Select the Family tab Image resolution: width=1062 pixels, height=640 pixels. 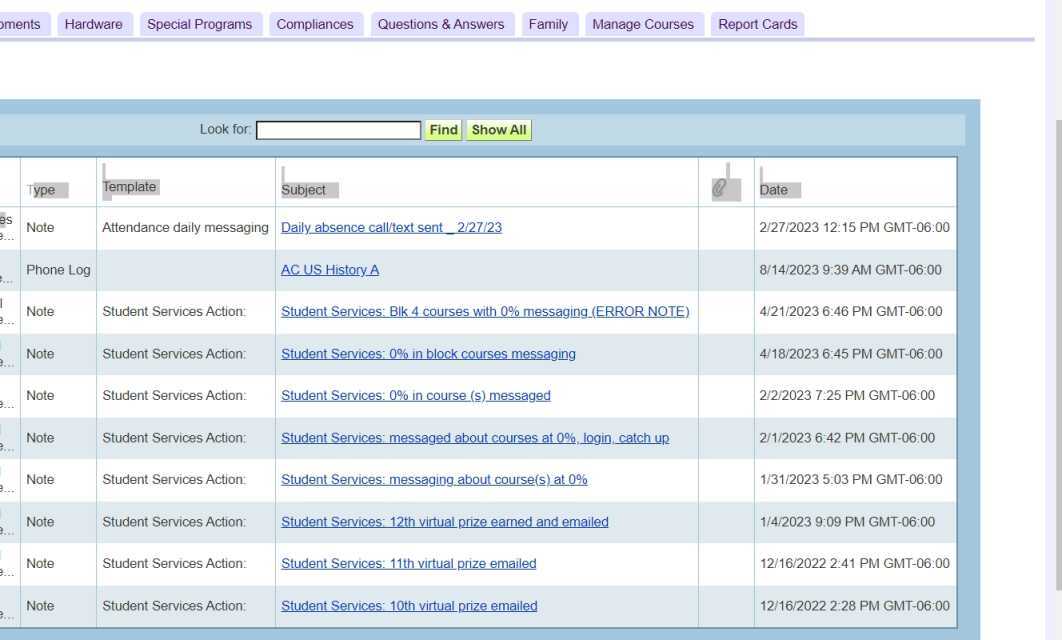tap(547, 24)
